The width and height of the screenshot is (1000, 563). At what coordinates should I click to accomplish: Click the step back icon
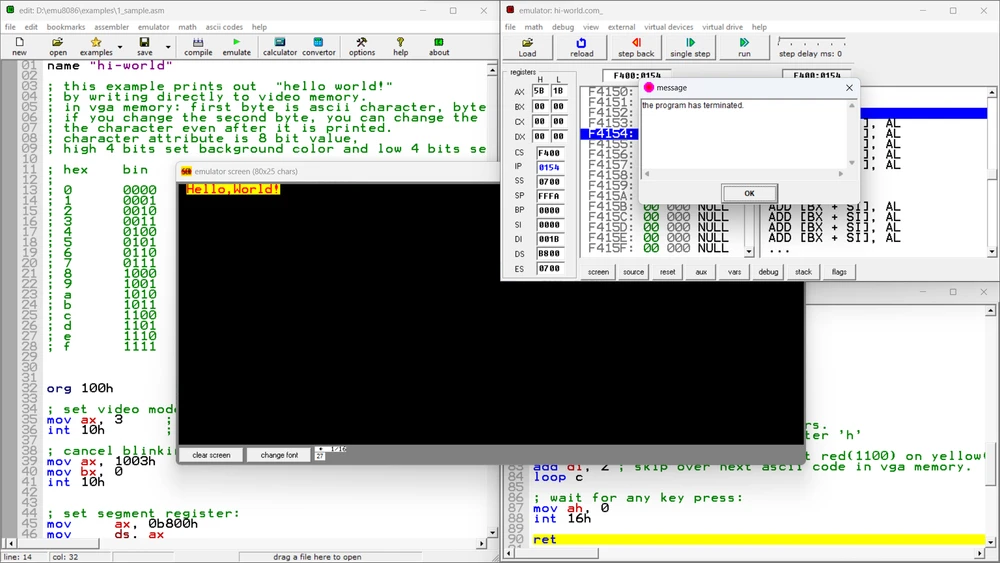pyautogui.click(x=636, y=47)
